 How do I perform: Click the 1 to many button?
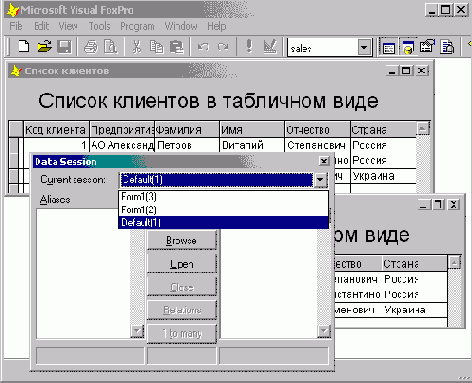(x=182, y=333)
